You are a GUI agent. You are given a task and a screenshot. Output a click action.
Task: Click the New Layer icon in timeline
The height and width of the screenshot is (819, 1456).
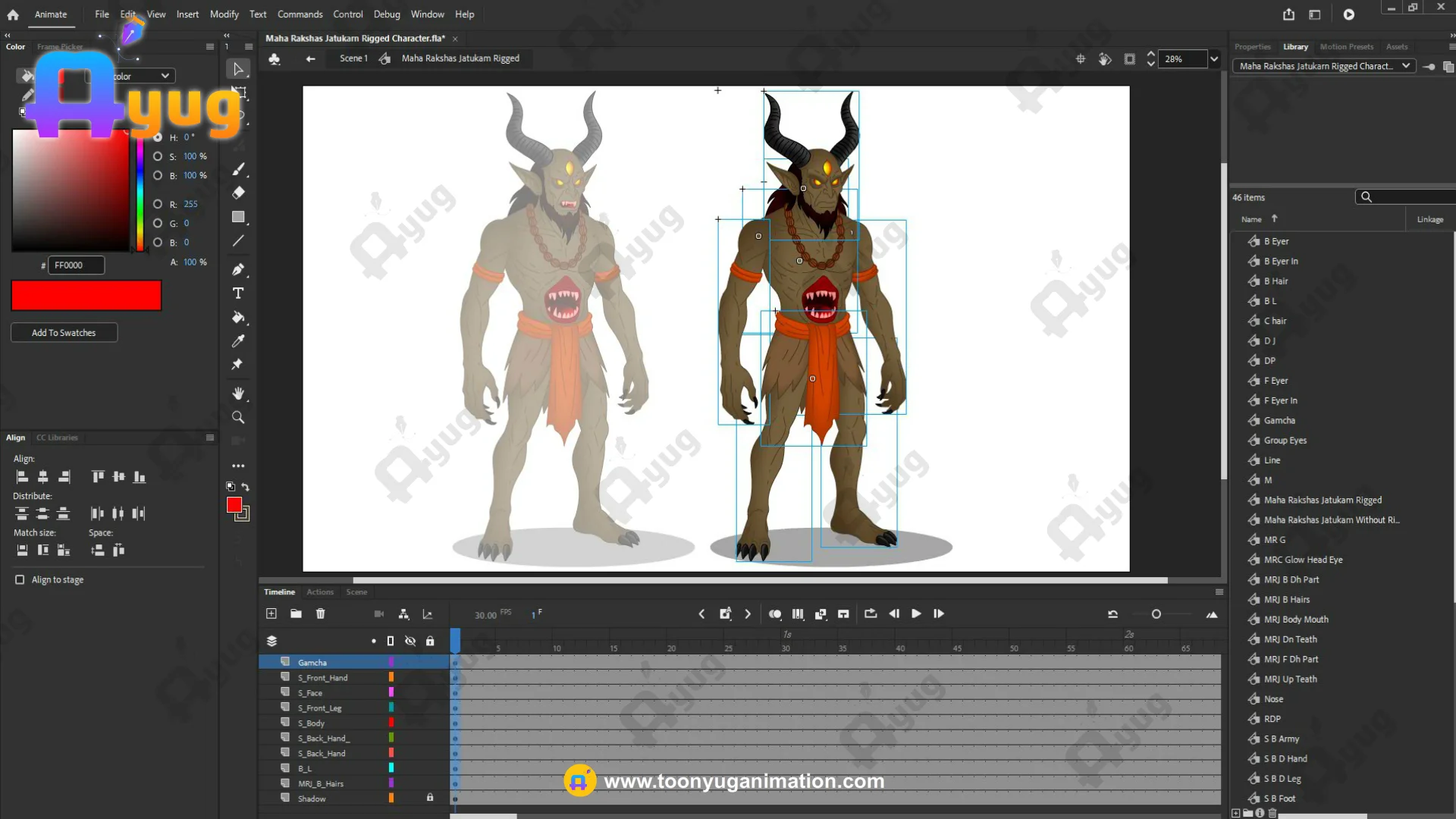(x=271, y=613)
